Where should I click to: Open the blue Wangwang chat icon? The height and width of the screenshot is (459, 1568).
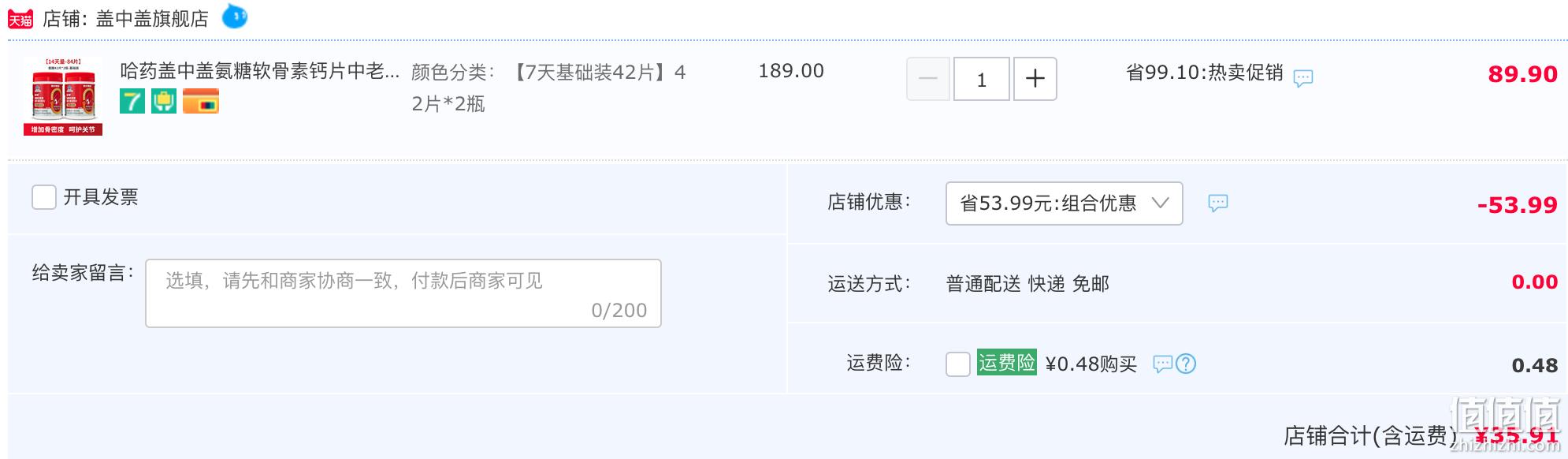click(235, 16)
